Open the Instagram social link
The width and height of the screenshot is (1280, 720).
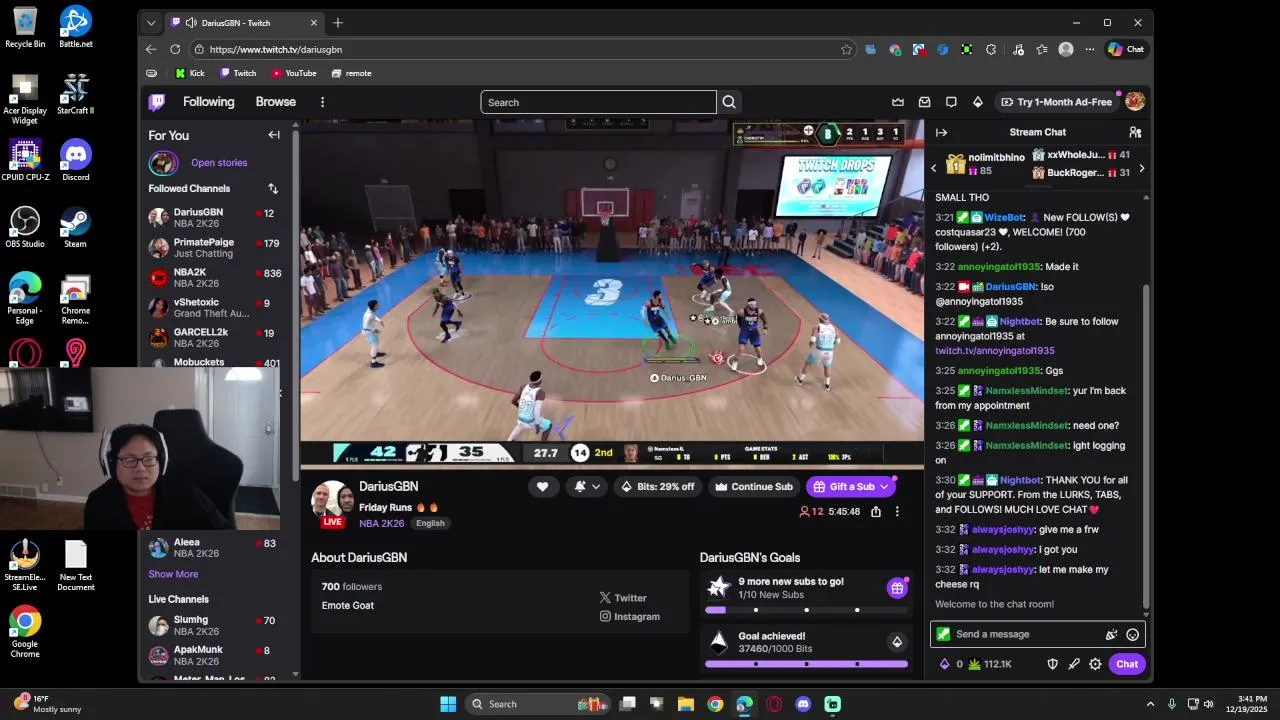[x=629, y=617]
